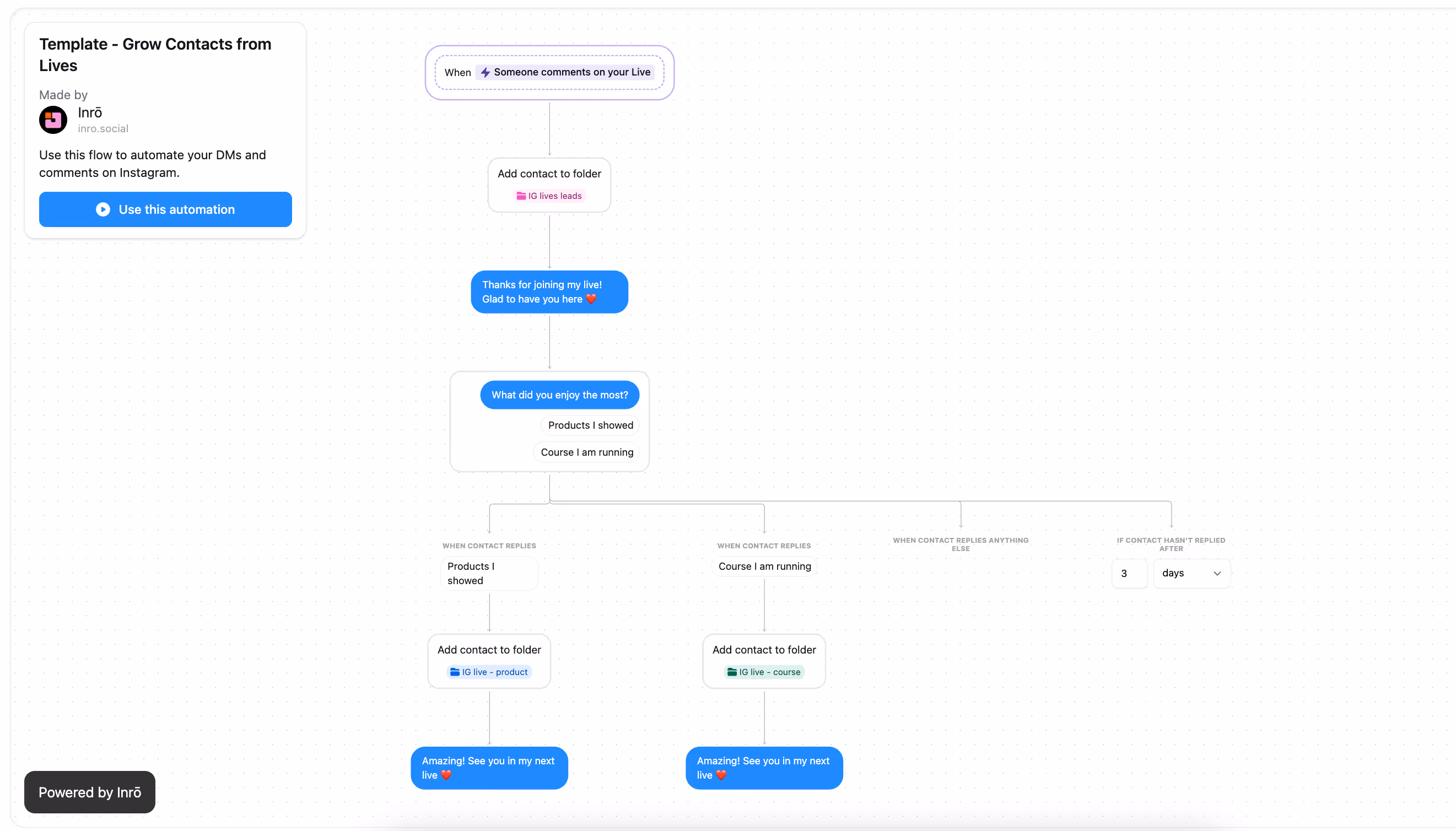This screenshot has width=1456, height=831.
Task: Click the play icon inside Use this automation button
Action: 103,209
